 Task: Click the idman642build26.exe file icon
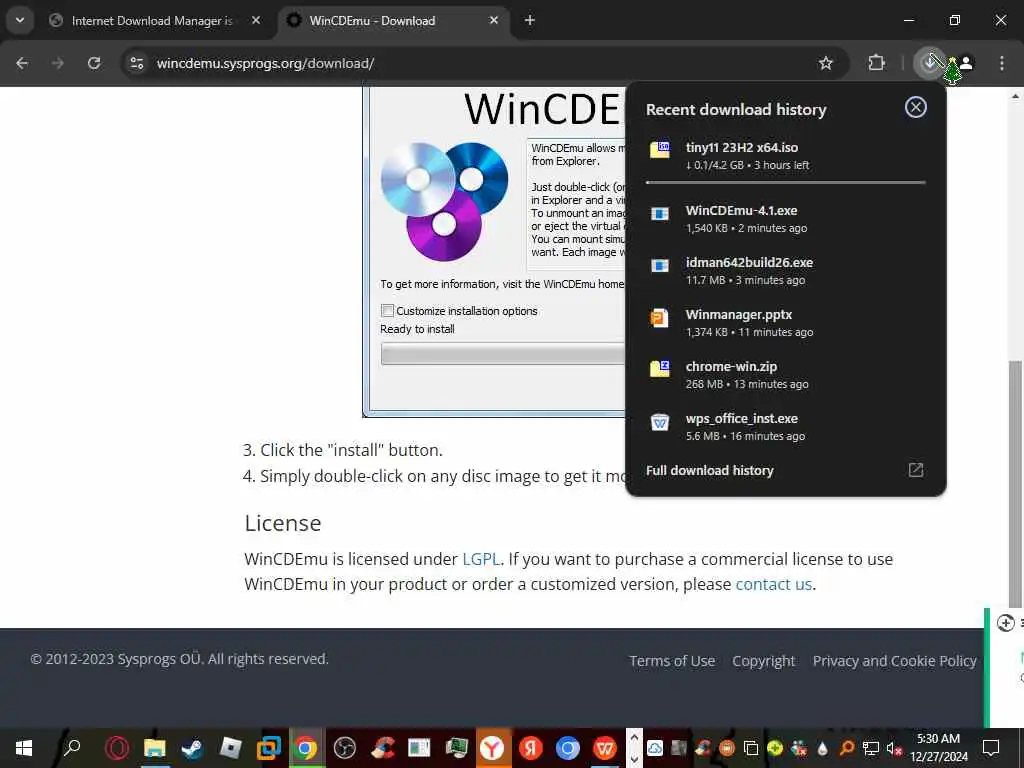[x=660, y=265]
